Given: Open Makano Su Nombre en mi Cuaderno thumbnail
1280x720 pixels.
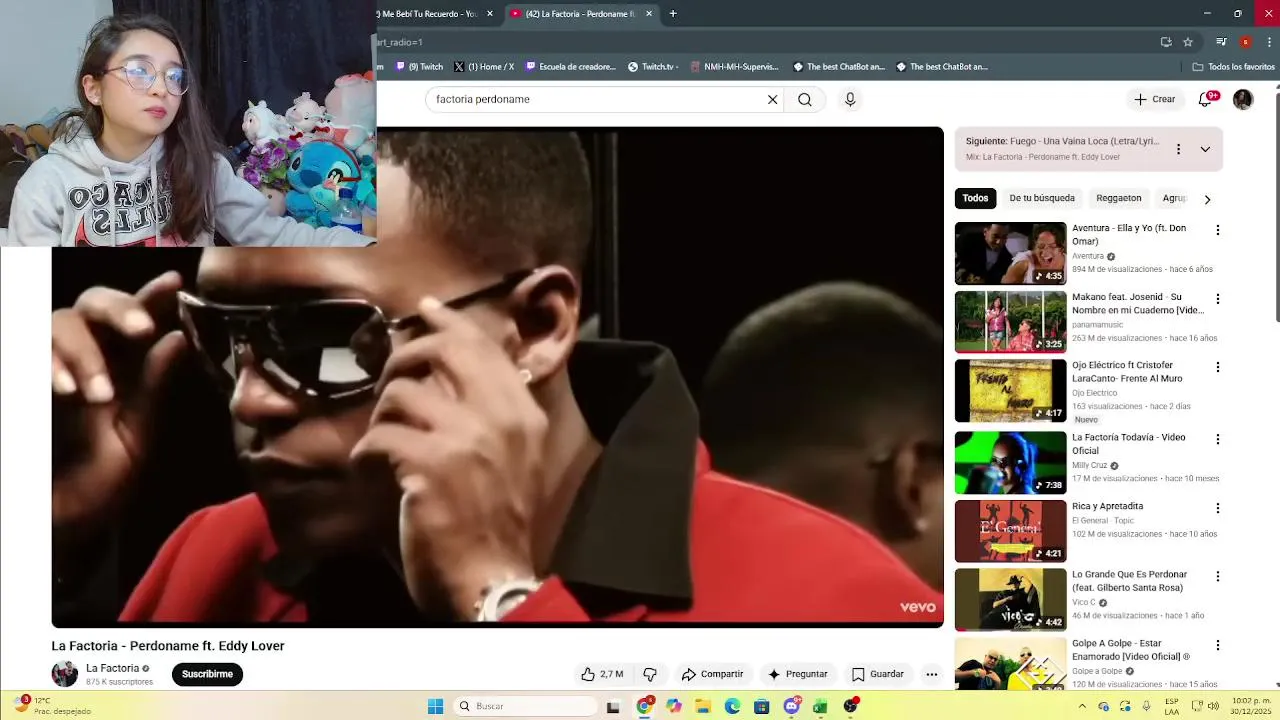Looking at the screenshot, I should point(1010,322).
